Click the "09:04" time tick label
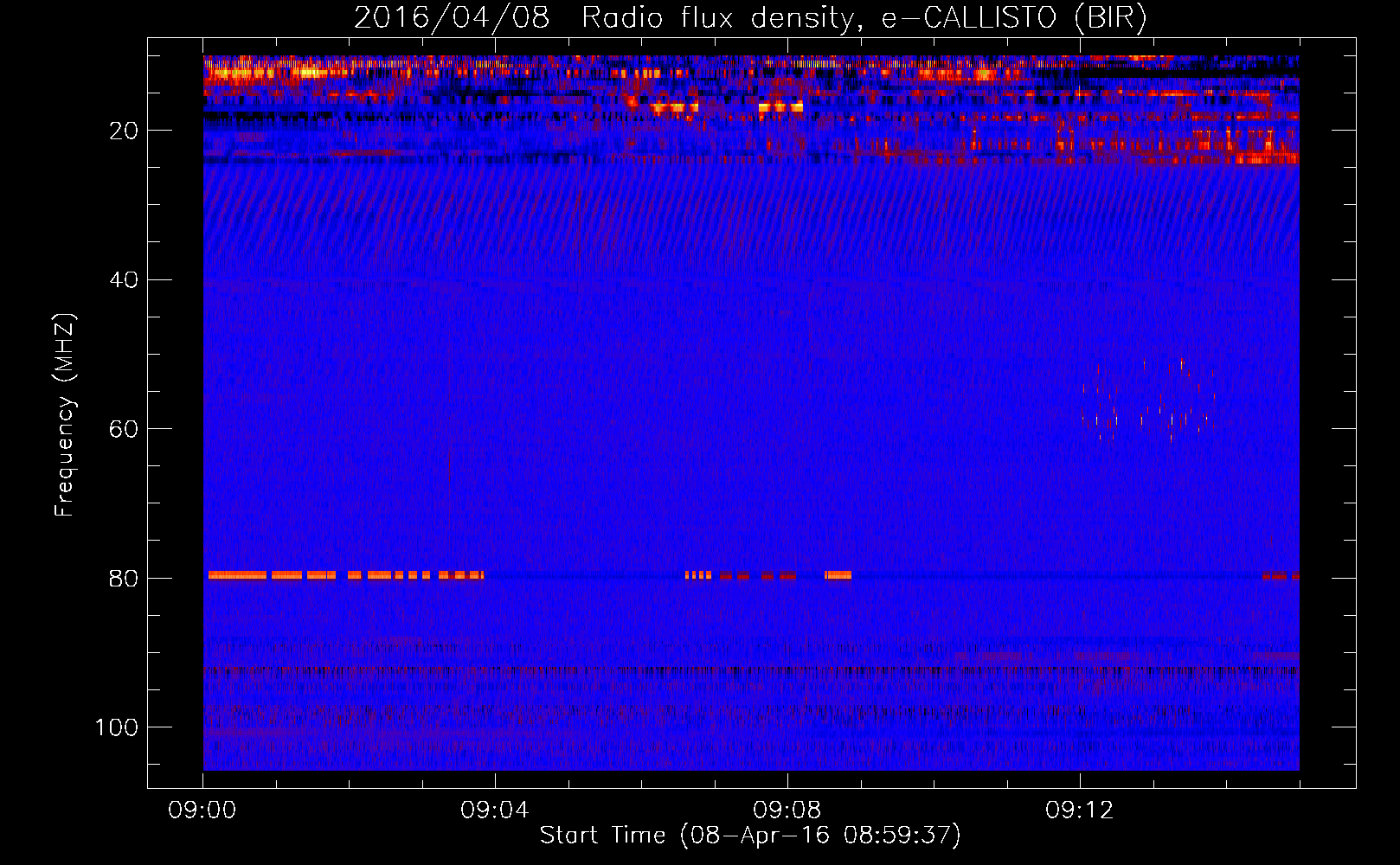 [x=495, y=811]
